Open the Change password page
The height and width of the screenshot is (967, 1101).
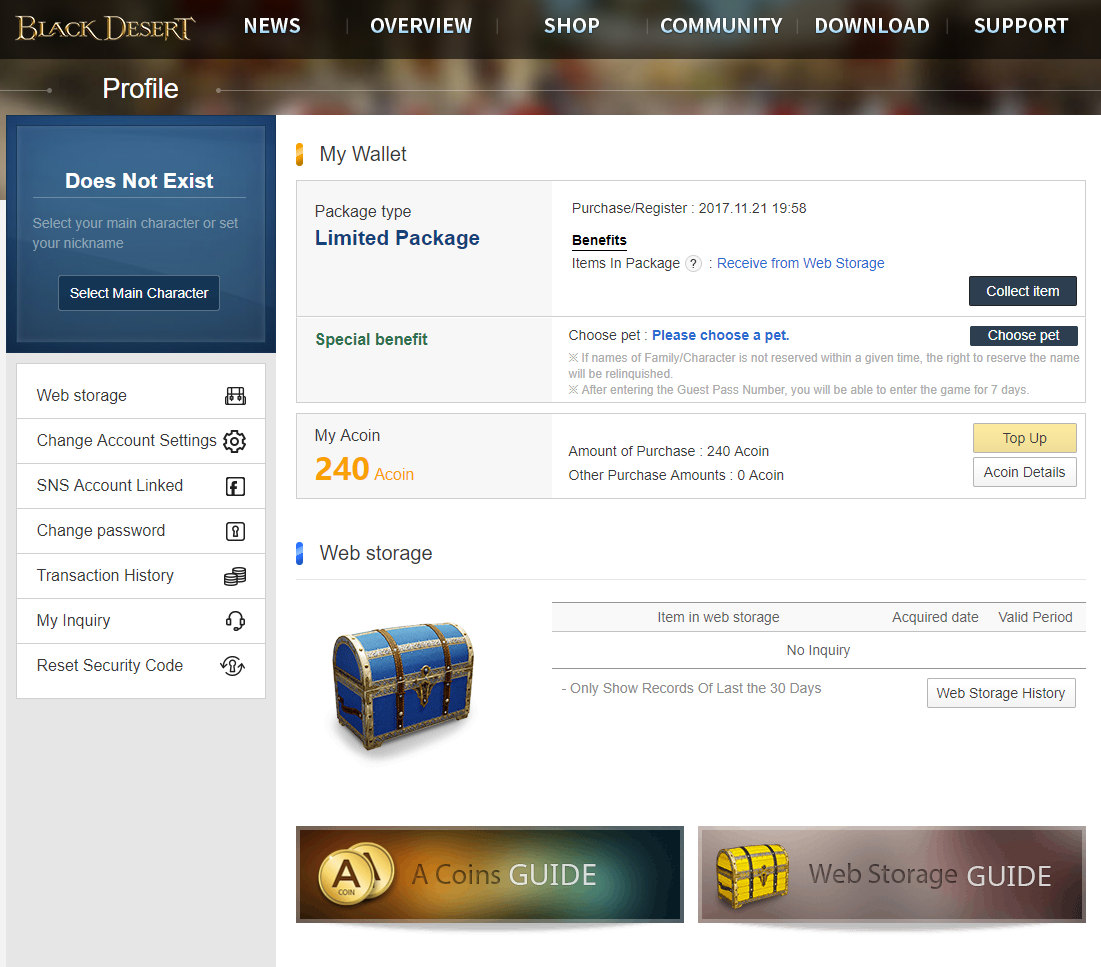coord(141,531)
